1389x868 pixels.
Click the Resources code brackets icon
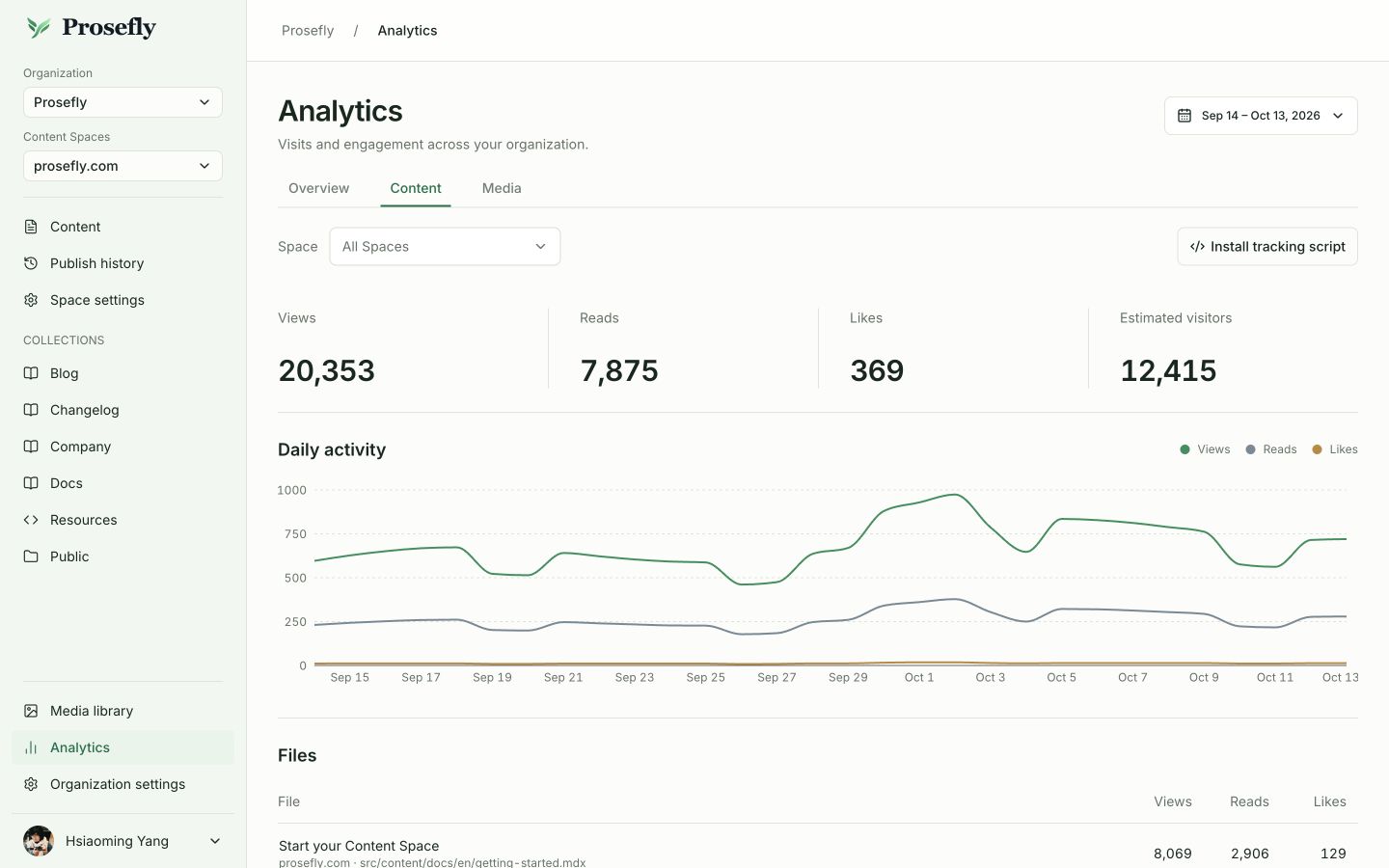[x=31, y=520]
